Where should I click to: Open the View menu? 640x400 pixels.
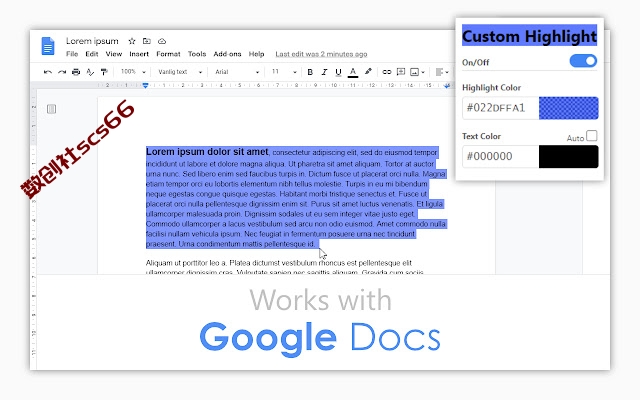point(114,54)
